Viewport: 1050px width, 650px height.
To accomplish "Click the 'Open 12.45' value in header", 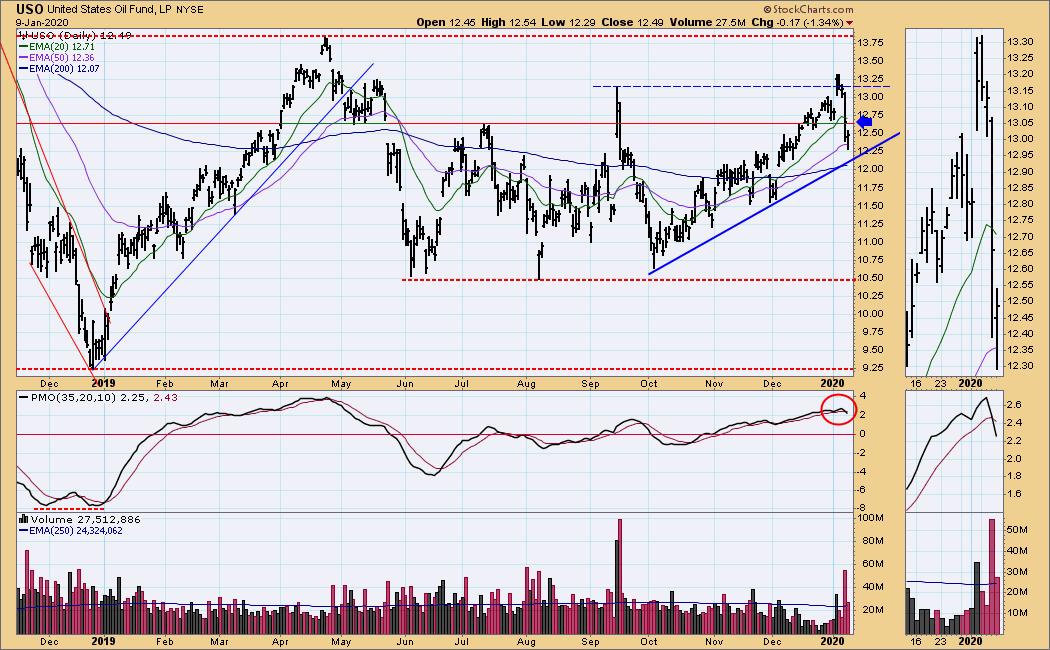I will pyautogui.click(x=445, y=22).
